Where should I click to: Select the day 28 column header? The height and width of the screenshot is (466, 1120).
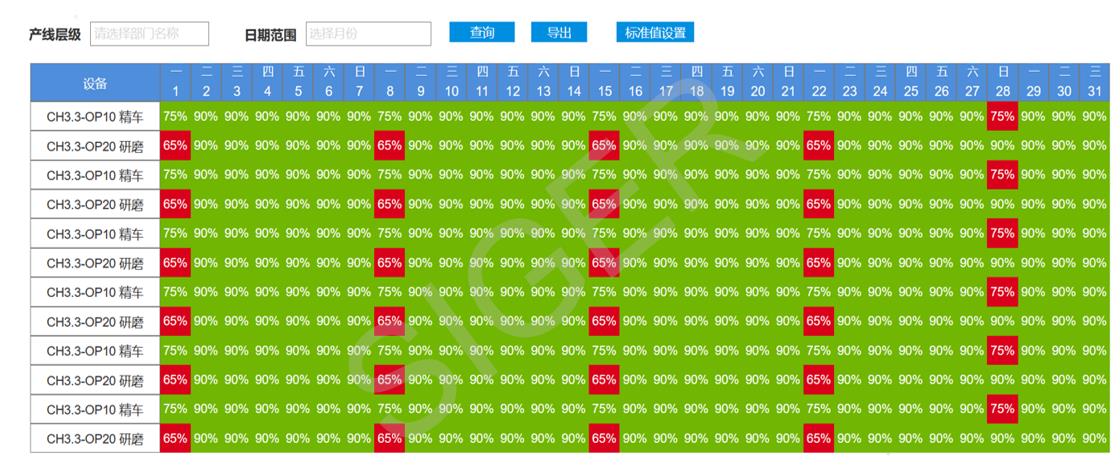(1003, 82)
